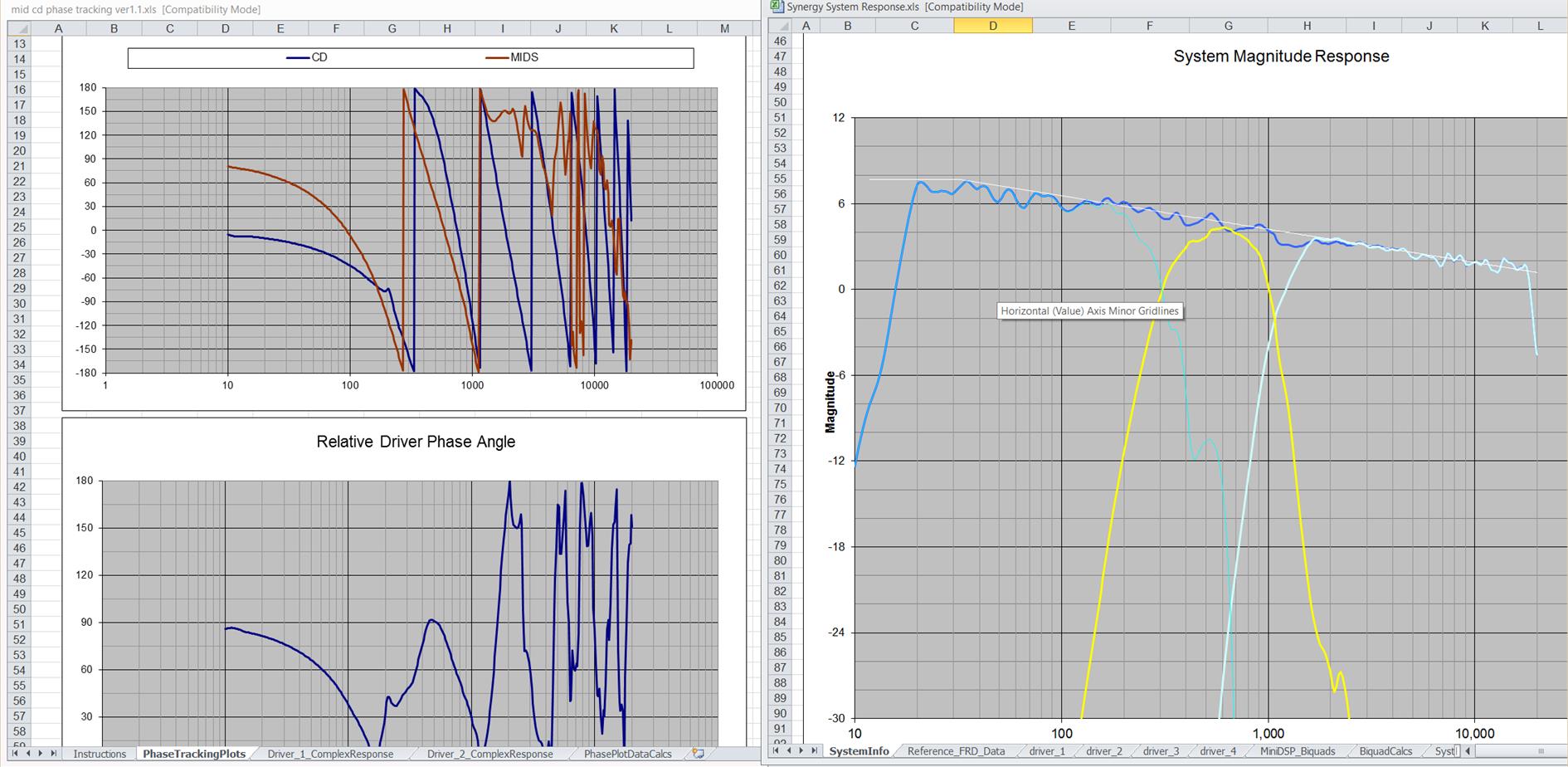The width and height of the screenshot is (1568, 767).
Task: Open the Reference_FRD_Data sheet tab
Action: pos(956,751)
